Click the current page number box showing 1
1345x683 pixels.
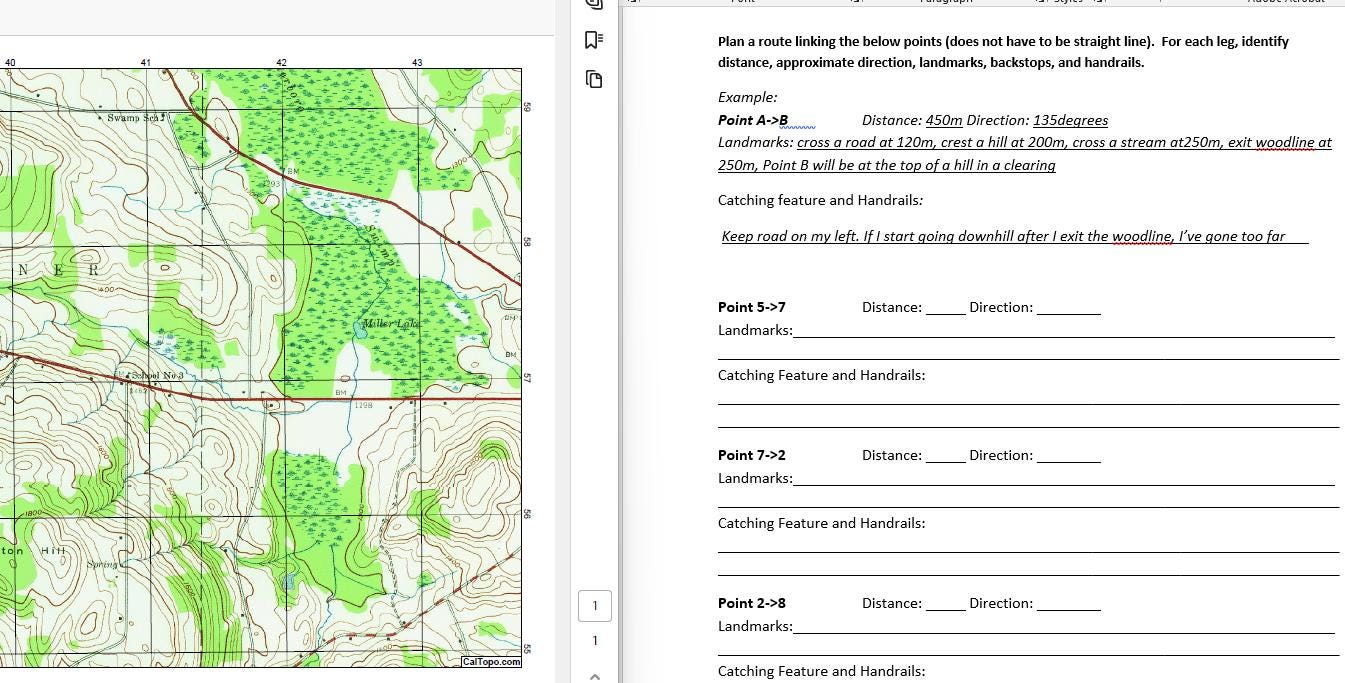pyautogui.click(x=595, y=605)
